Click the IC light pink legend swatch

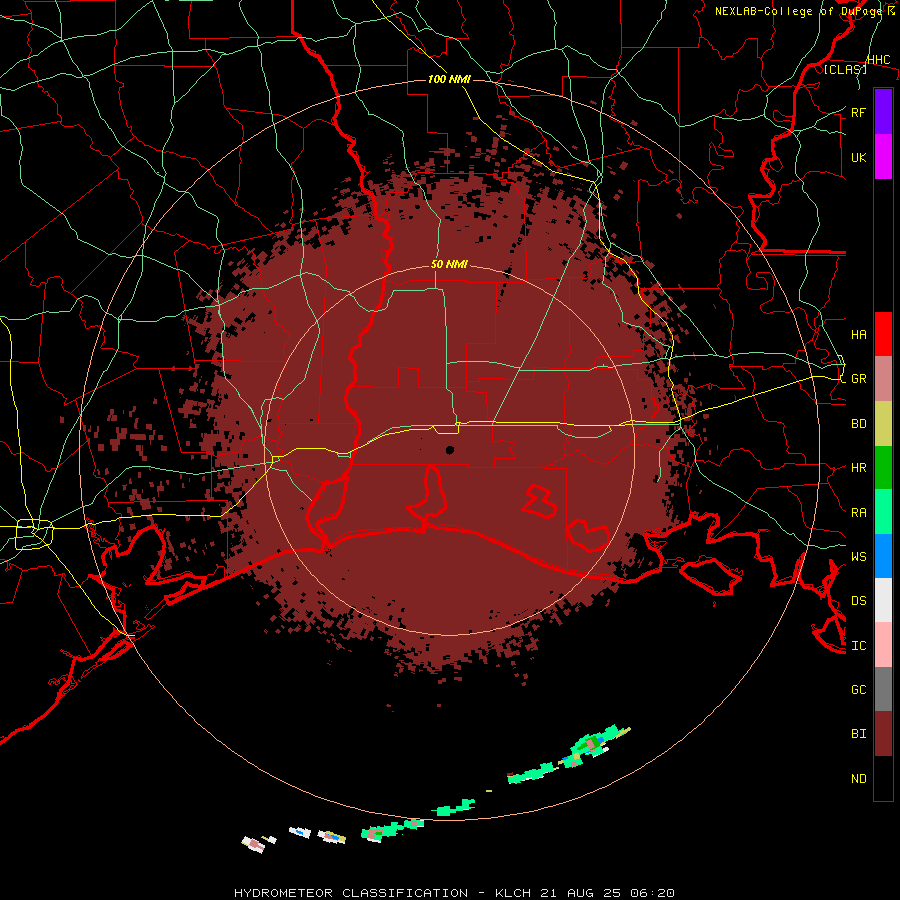click(883, 645)
